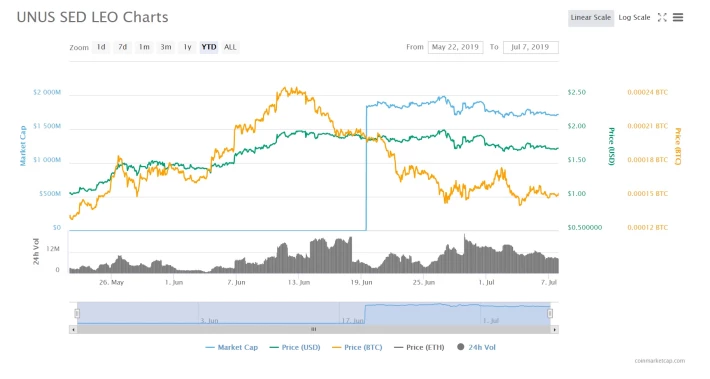Toggle 24h Vol series in legend
Image resolution: width=710 pixels, height=379 pixels.
click(x=476, y=347)
